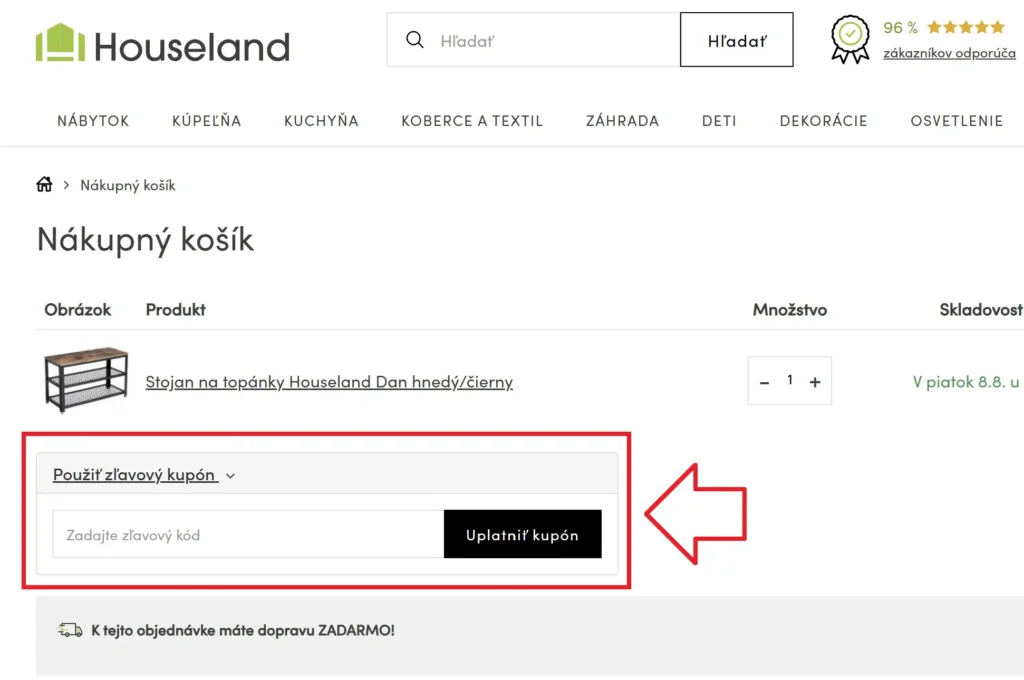The width and height of the screenshot is (1024, 680).
Task: Increase product quantity with plus
Action: [x=815, y=382]
